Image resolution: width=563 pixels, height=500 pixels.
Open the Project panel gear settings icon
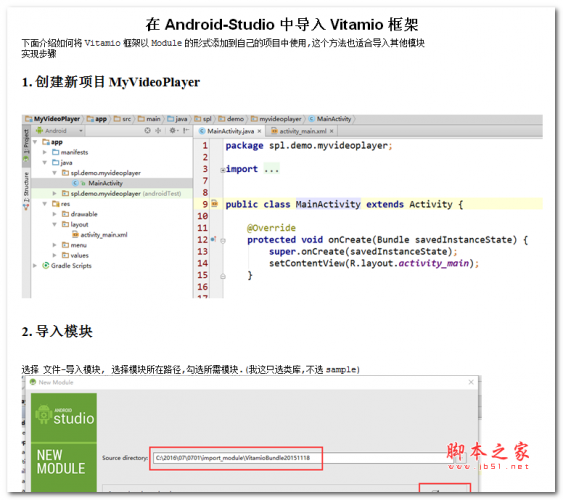[173, 131]
